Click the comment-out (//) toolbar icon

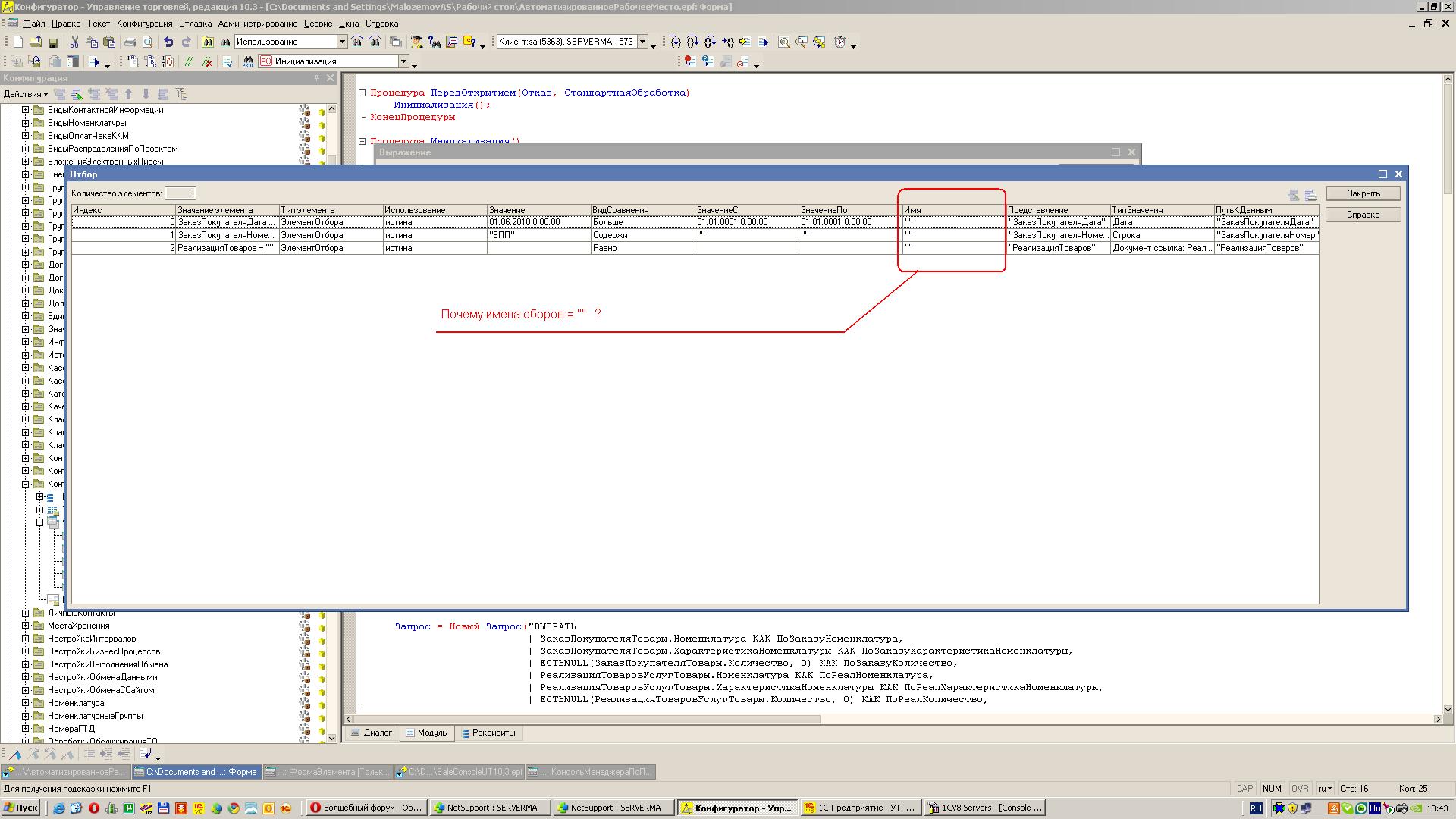pyautogui.click(x=189, y=62)
